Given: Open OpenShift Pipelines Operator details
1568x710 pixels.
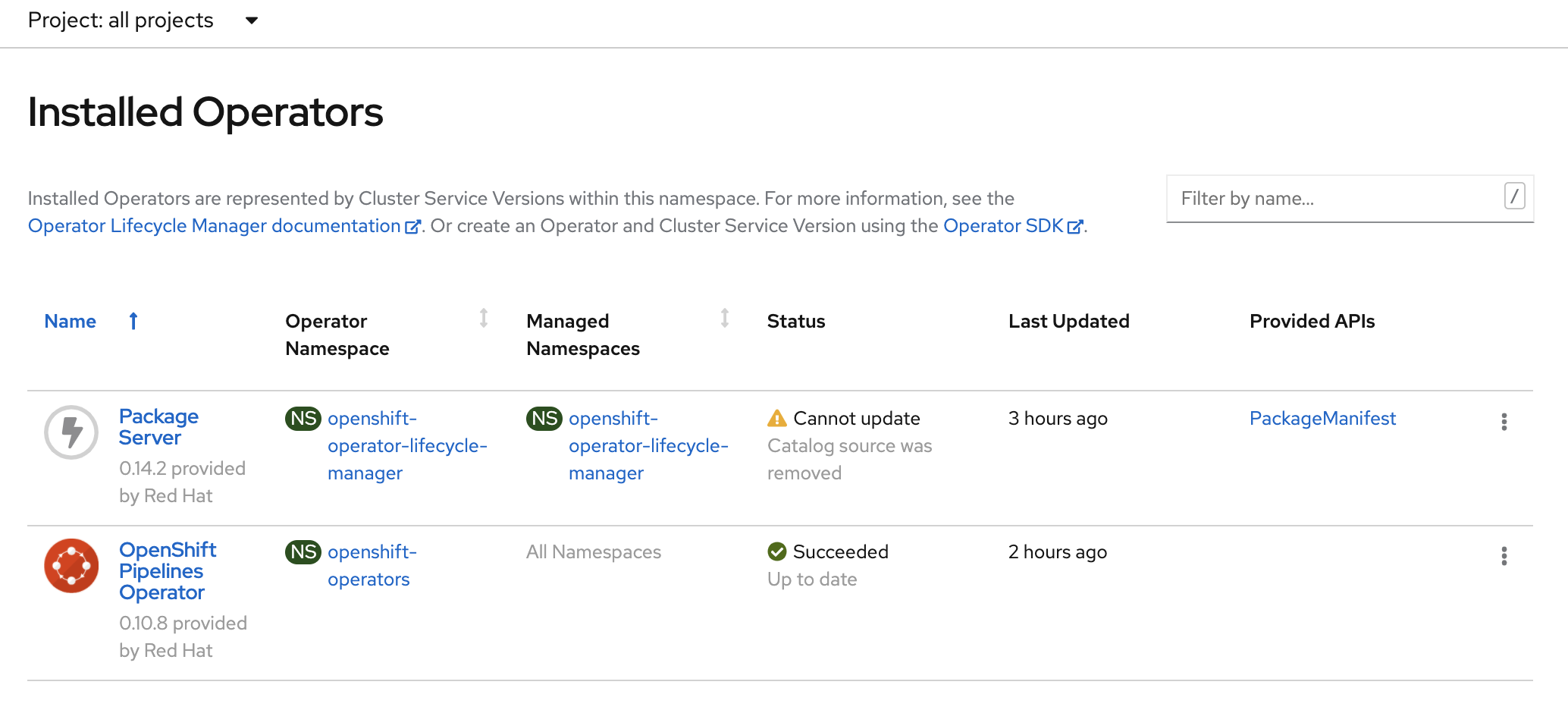Looking at the screenshot, I should (168, 571).
